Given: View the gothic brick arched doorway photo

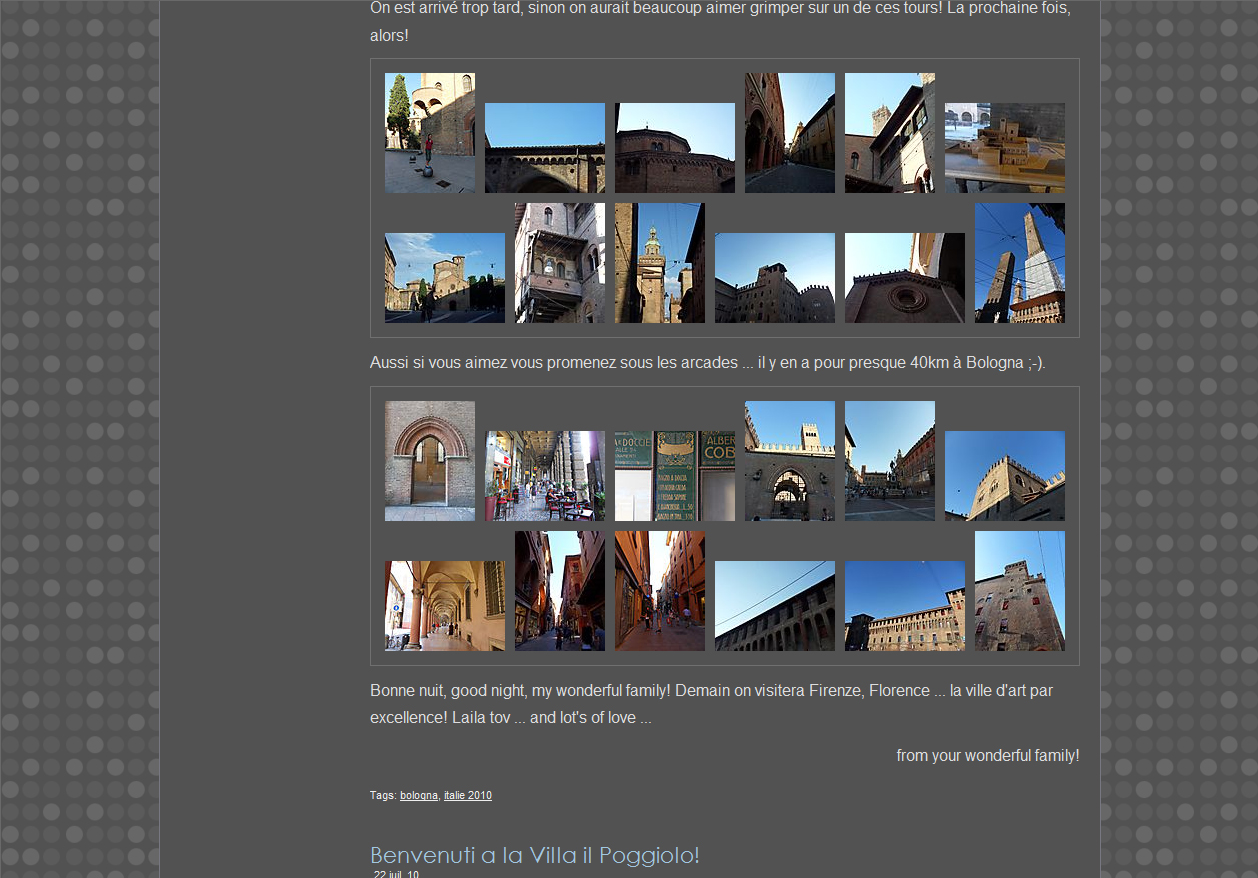Looking at the screenshot, I should coord(430,461).
